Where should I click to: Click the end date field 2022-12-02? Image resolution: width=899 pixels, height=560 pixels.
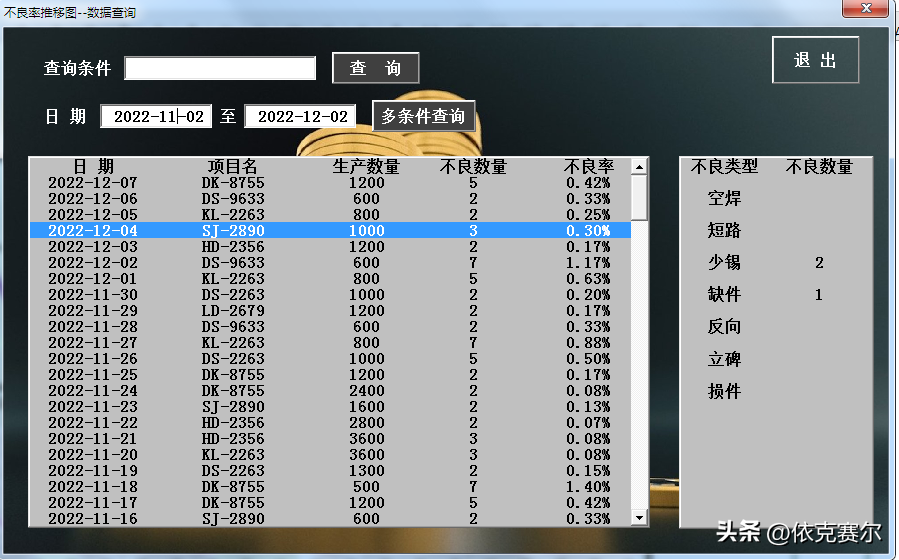pyautogui.click(x=300, y=116)
